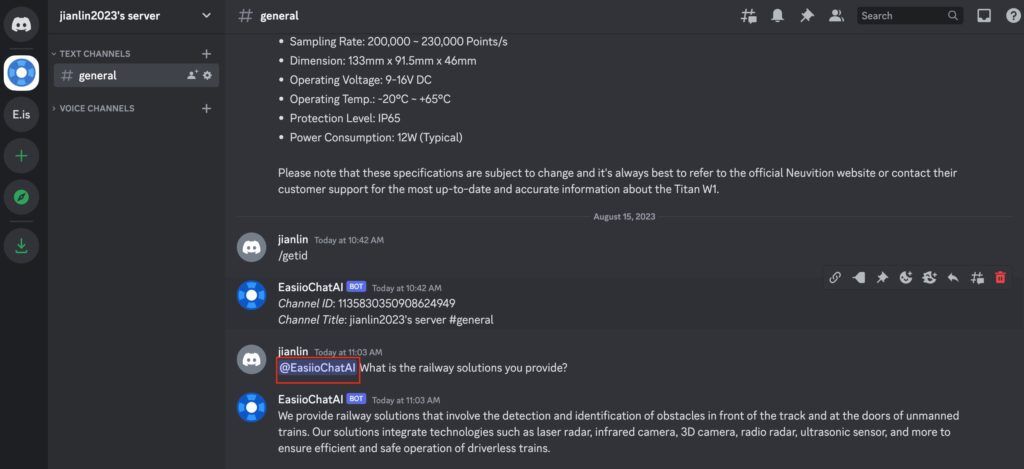Switch to the E.is server
The image size is (1024, 469).
(x=21, y=115)
